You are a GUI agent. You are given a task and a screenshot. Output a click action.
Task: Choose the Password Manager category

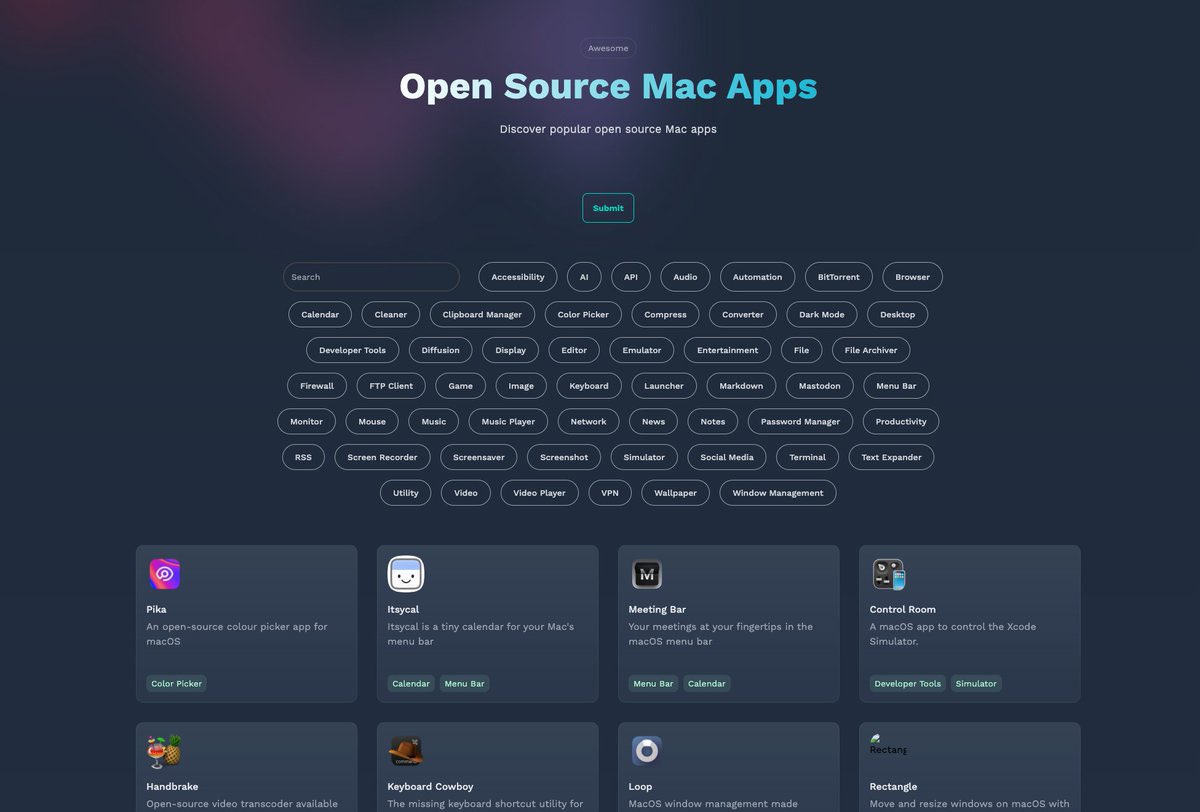[x=801, y=422]
